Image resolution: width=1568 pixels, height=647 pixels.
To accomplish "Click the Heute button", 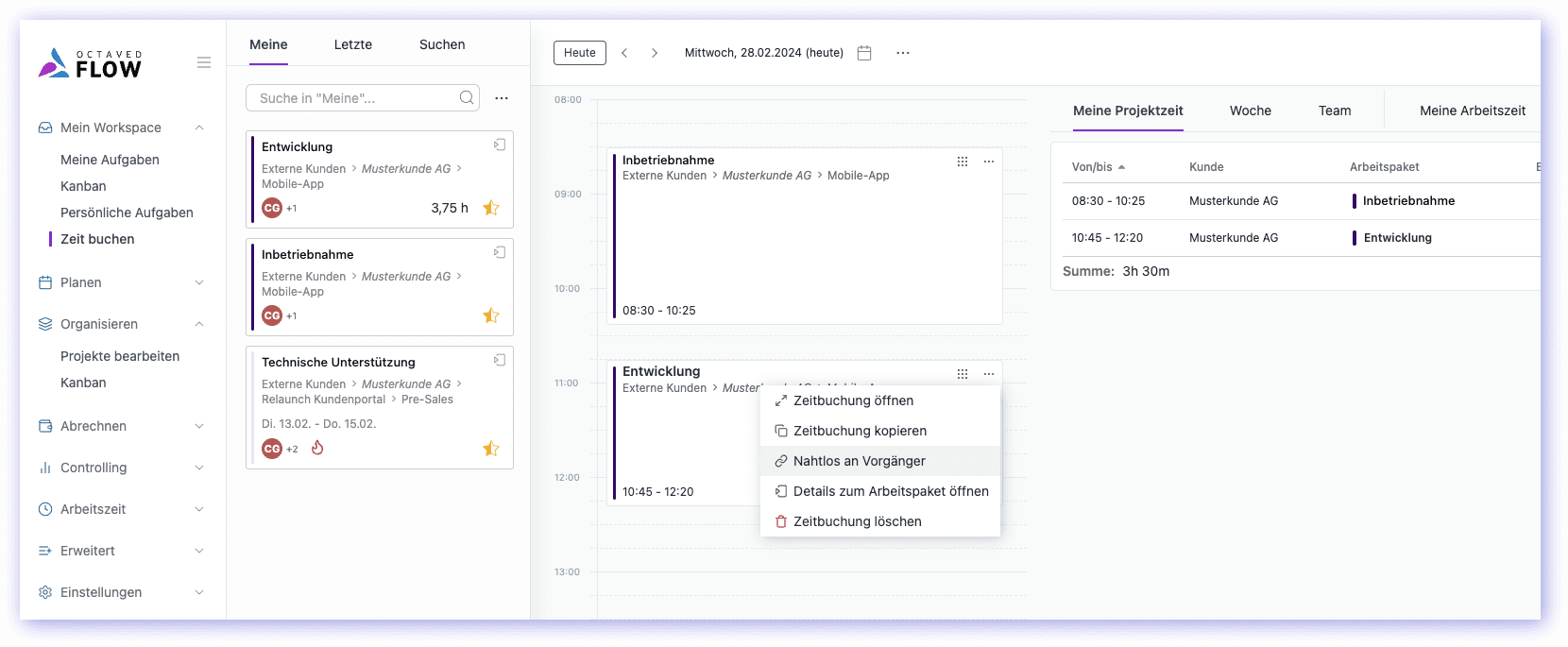I will tap(579, 53).
